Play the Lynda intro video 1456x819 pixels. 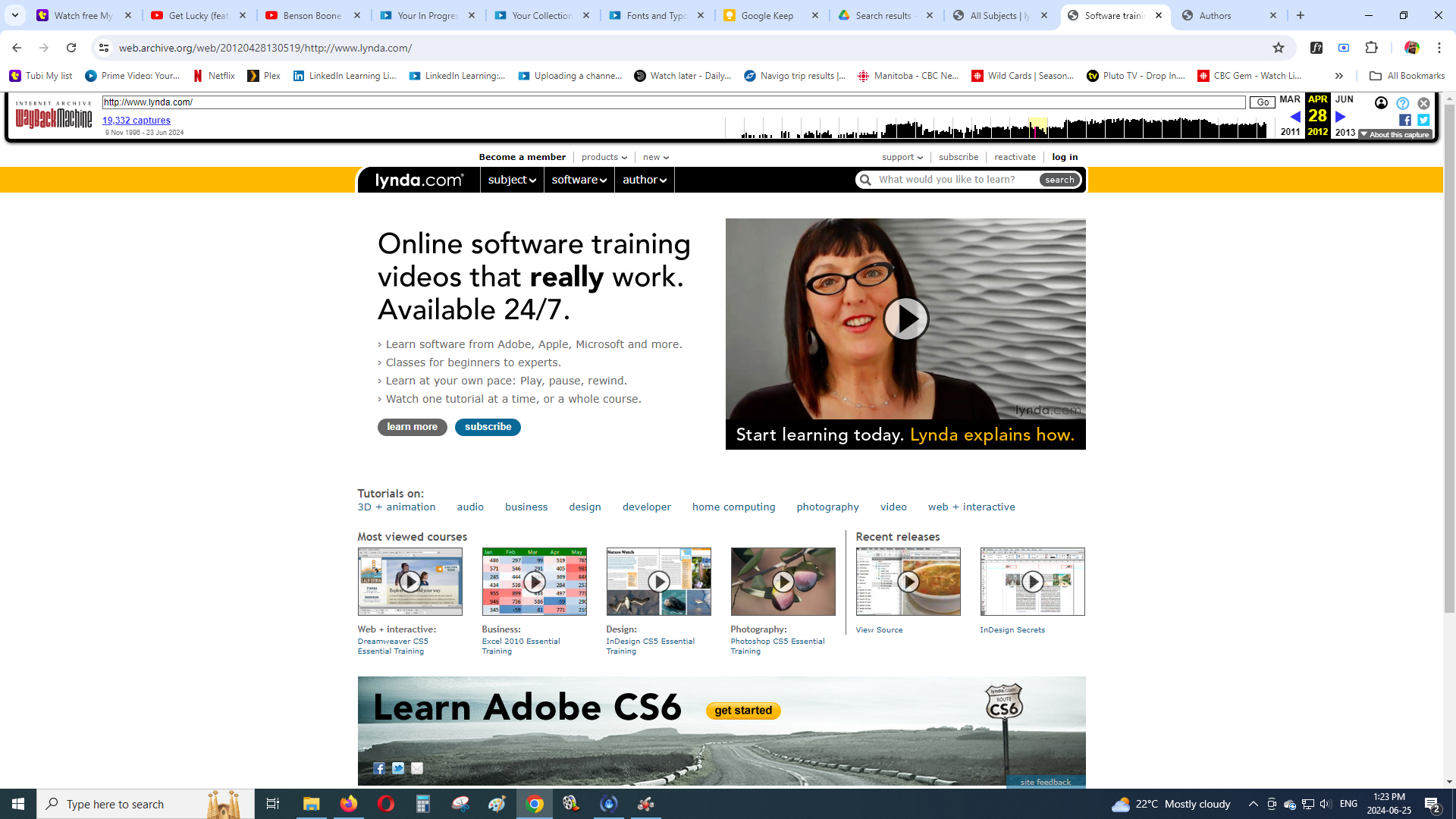(905, 318)
